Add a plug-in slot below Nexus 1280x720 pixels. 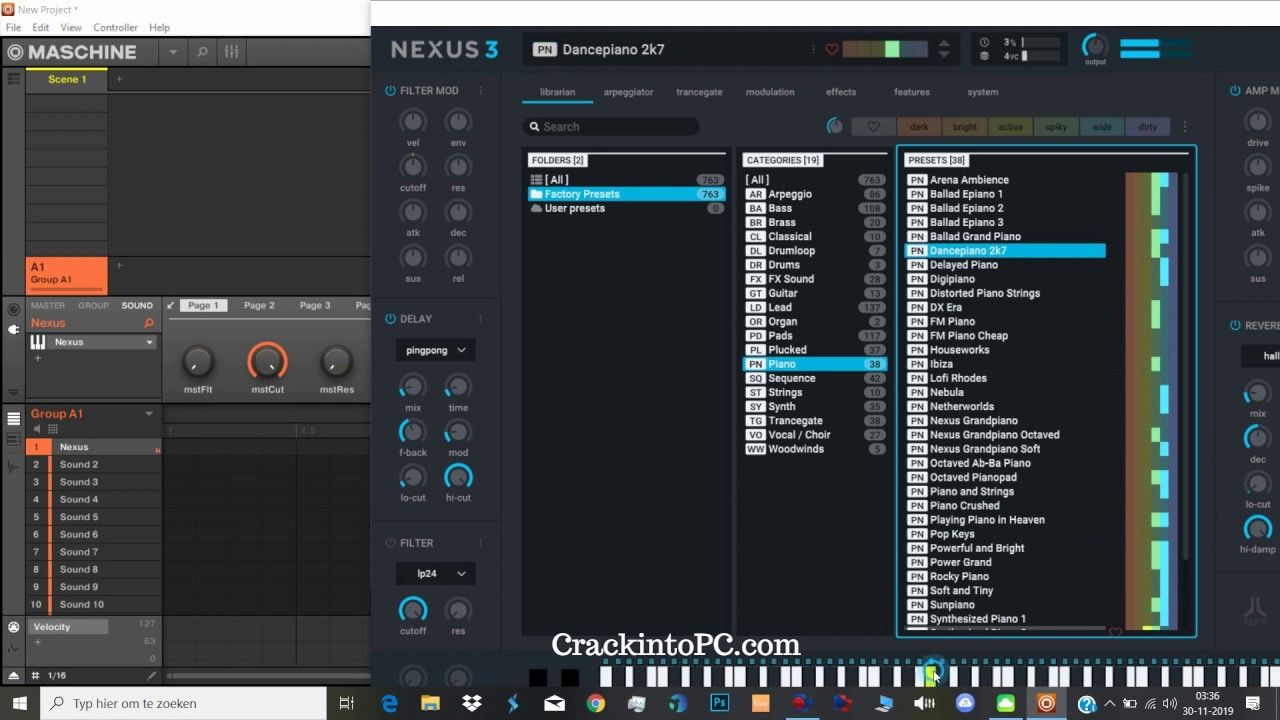coord(38,358)
